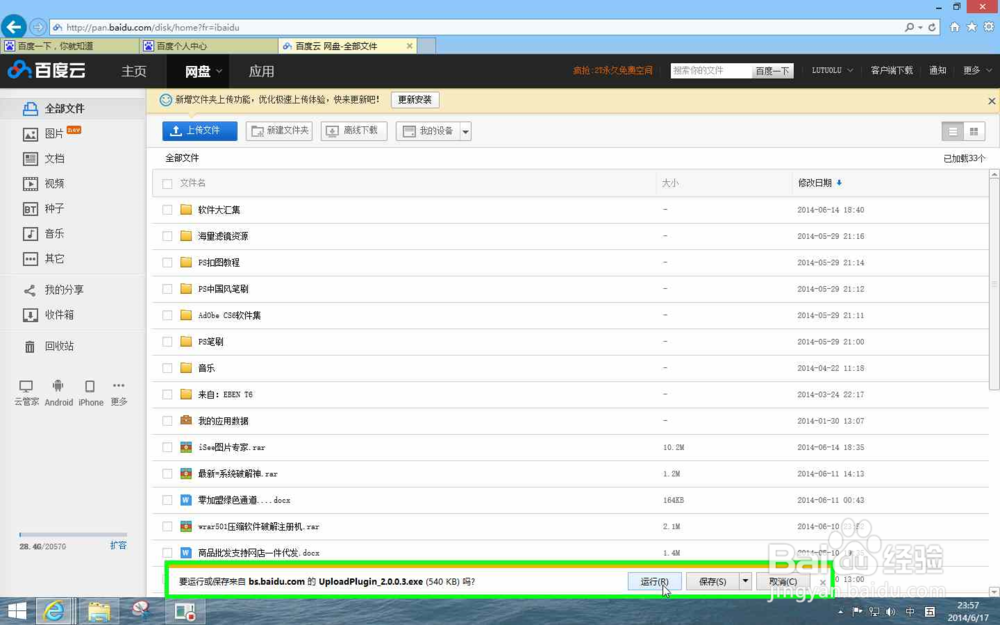The image size is (1000, 625).
Task: Check the box for iSee图片专家.rar
Action: 167,448
